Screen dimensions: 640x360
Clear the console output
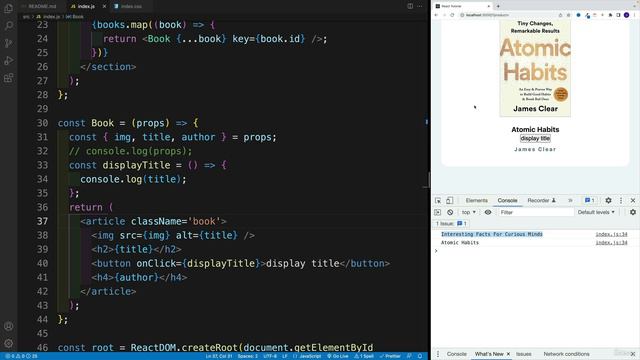(x=450, y=212)
